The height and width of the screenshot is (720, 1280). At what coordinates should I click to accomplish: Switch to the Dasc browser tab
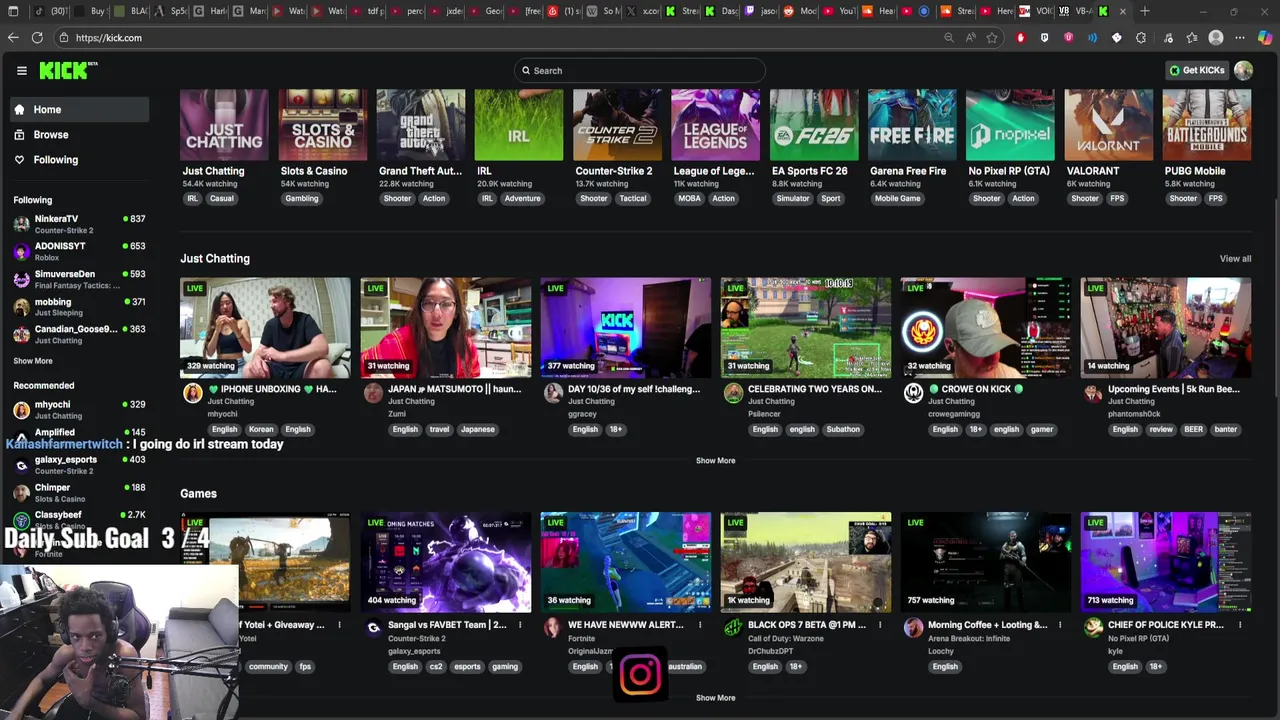pos(723,11)
